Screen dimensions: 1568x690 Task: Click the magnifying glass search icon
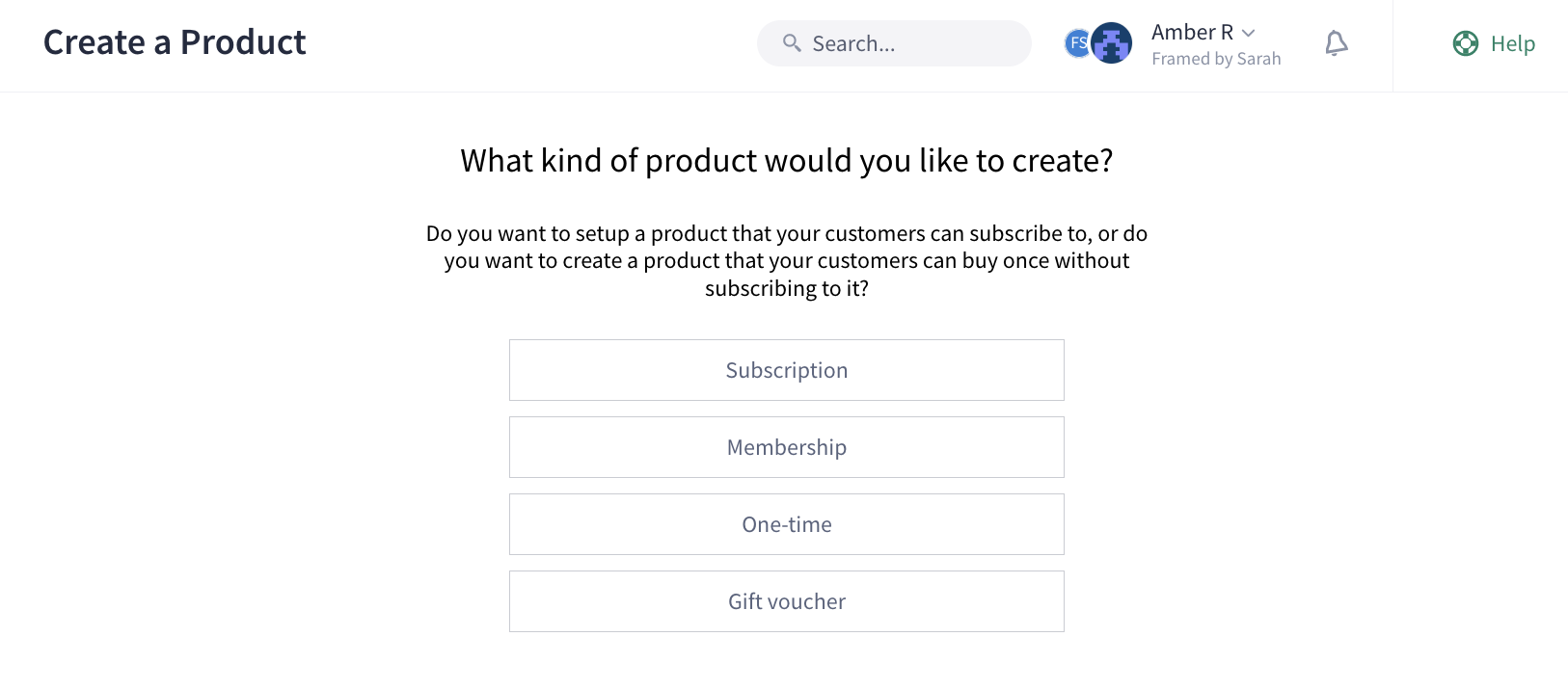[792, 43]
